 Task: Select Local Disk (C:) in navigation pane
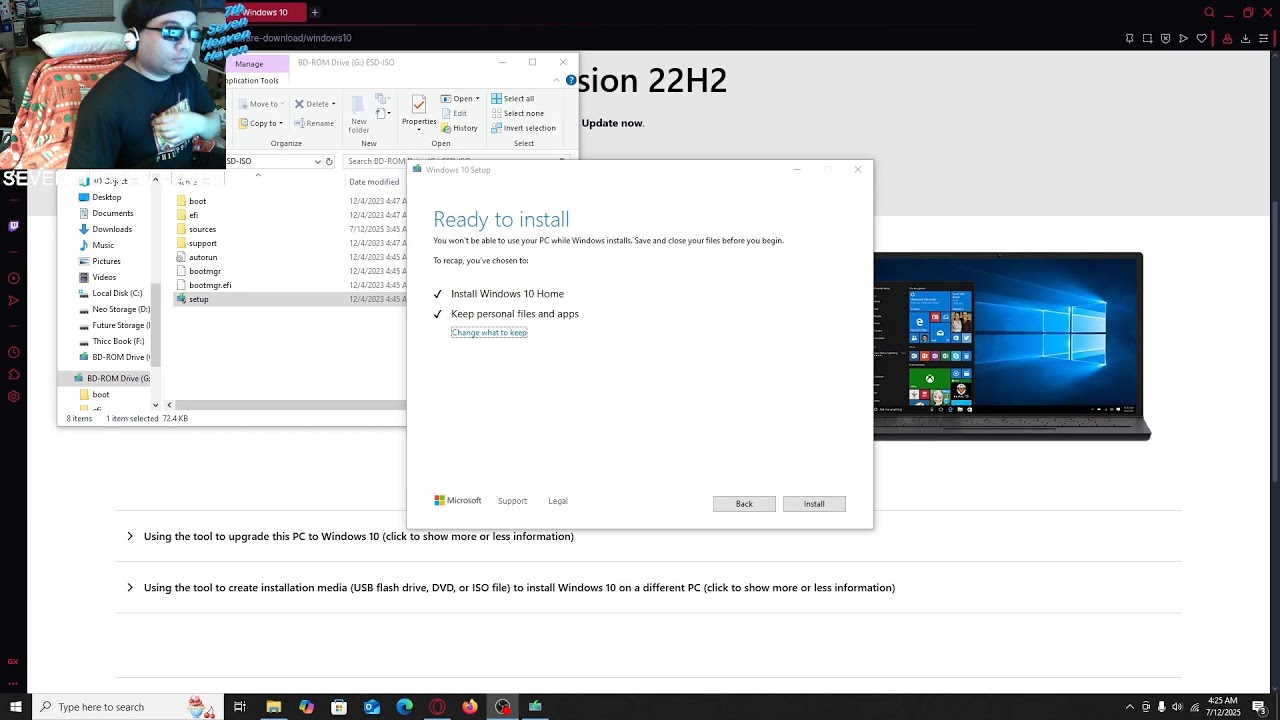(117, 293)
